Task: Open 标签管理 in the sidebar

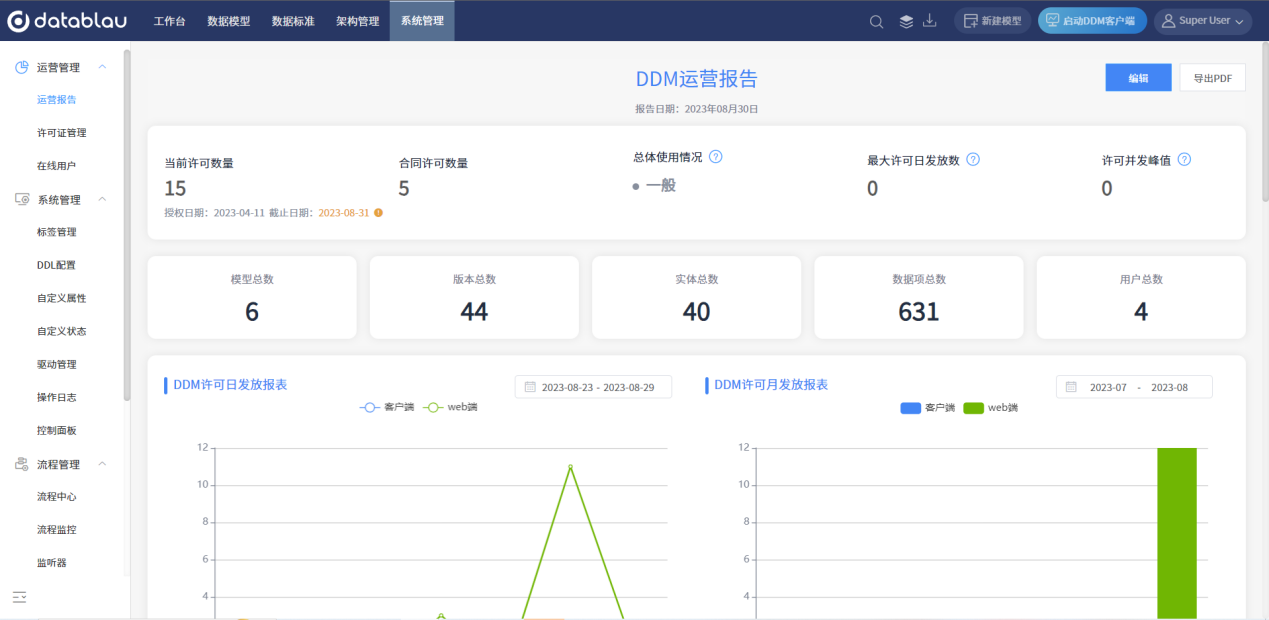Action: [x=57, y=232]
